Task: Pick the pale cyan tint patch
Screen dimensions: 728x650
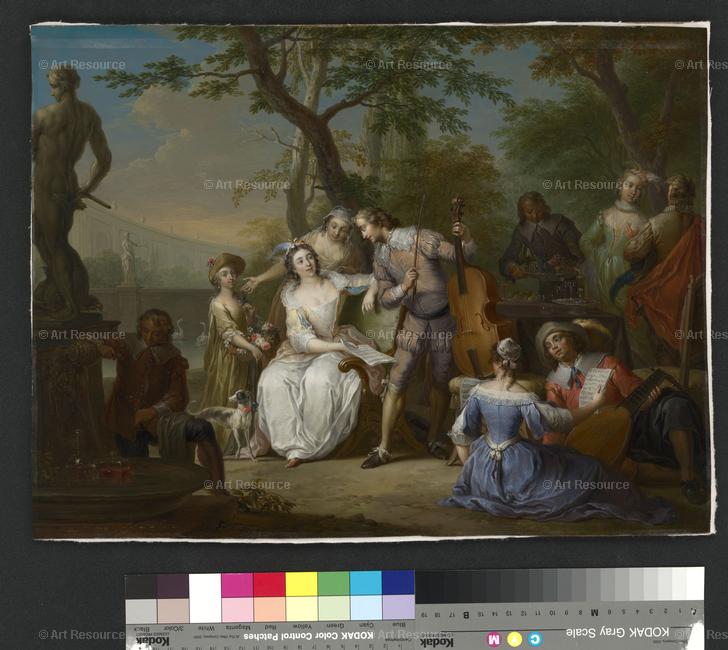Action: (366, 608)
